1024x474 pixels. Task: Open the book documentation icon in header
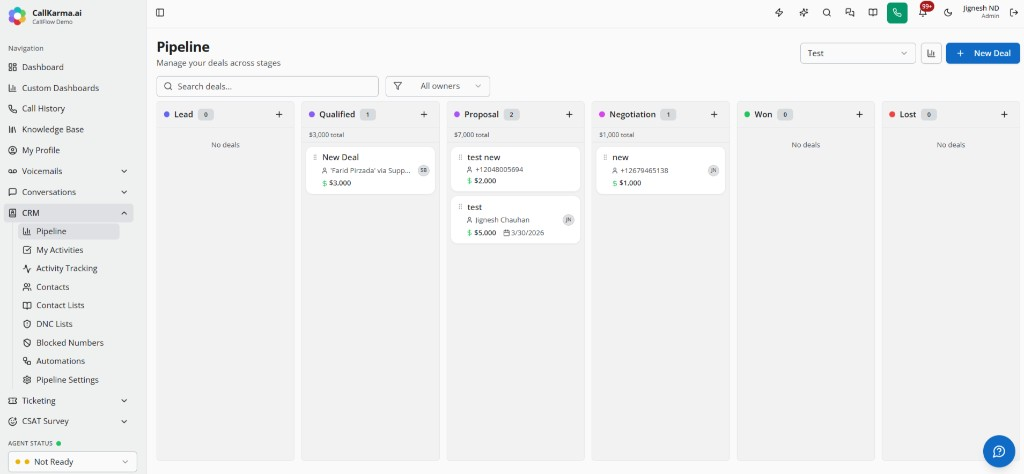(x=872, y=12)
